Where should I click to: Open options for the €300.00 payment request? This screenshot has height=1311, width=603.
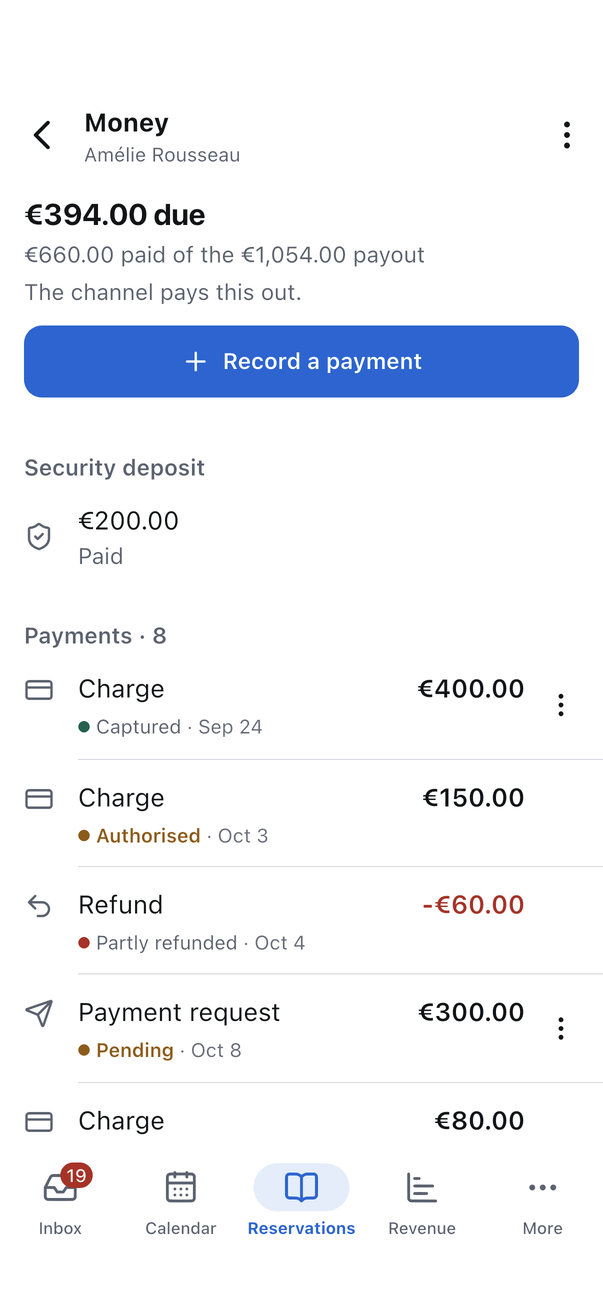click(561, 1028)
